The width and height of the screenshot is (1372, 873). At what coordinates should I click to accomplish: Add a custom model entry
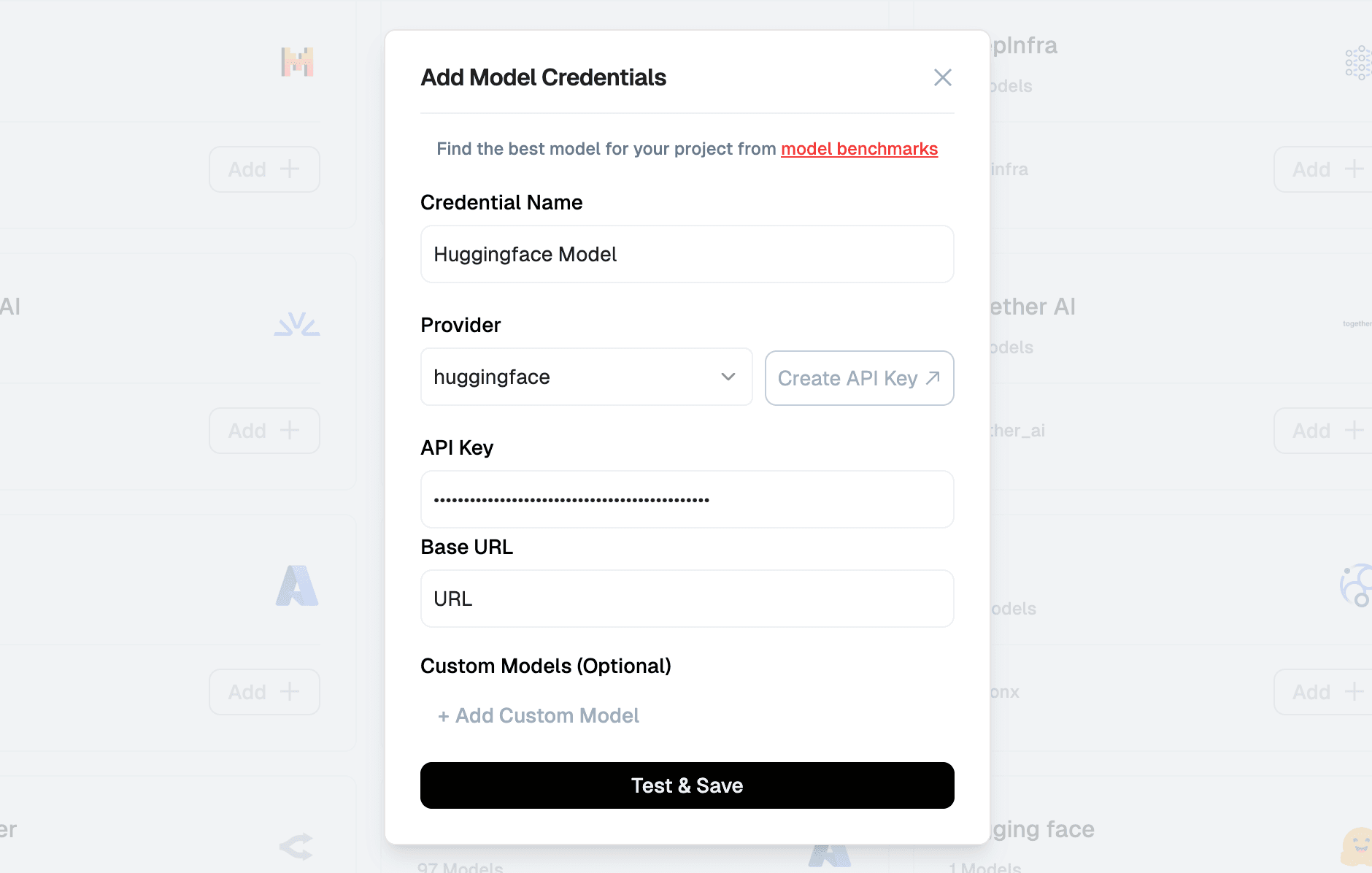click(538, 715)
